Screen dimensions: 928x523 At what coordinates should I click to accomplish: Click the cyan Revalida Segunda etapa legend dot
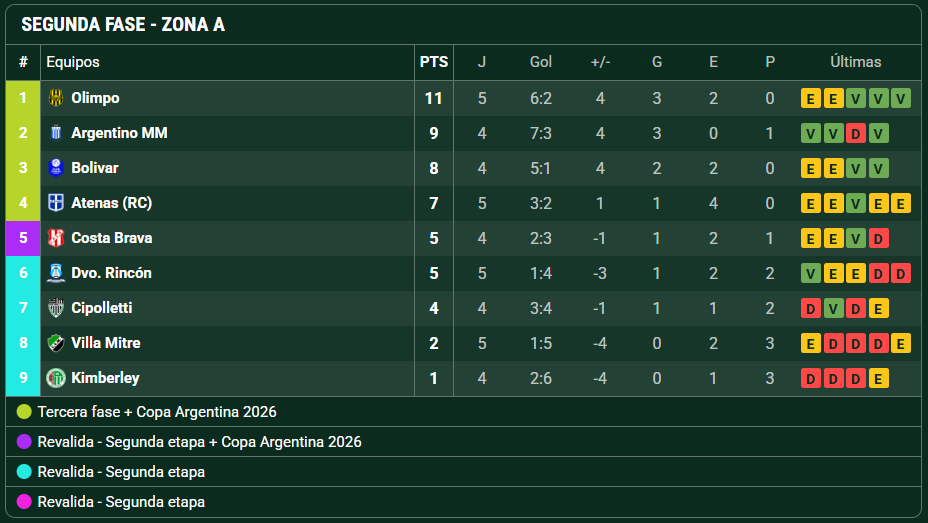click(x=24, y=472)
